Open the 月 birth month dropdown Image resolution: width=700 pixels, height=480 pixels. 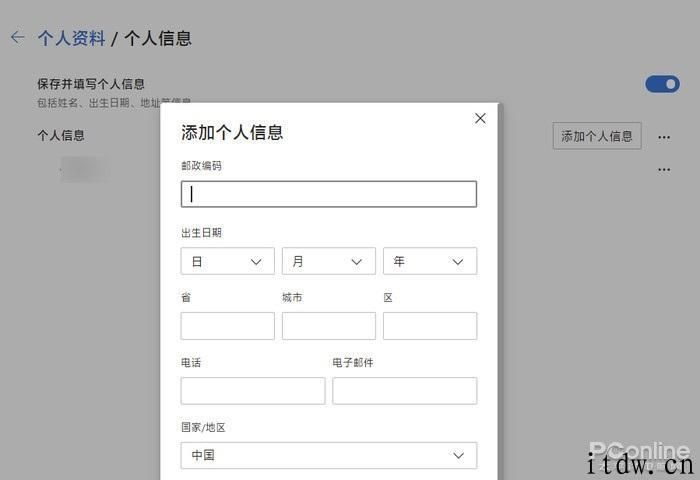(x=329, y=261)
